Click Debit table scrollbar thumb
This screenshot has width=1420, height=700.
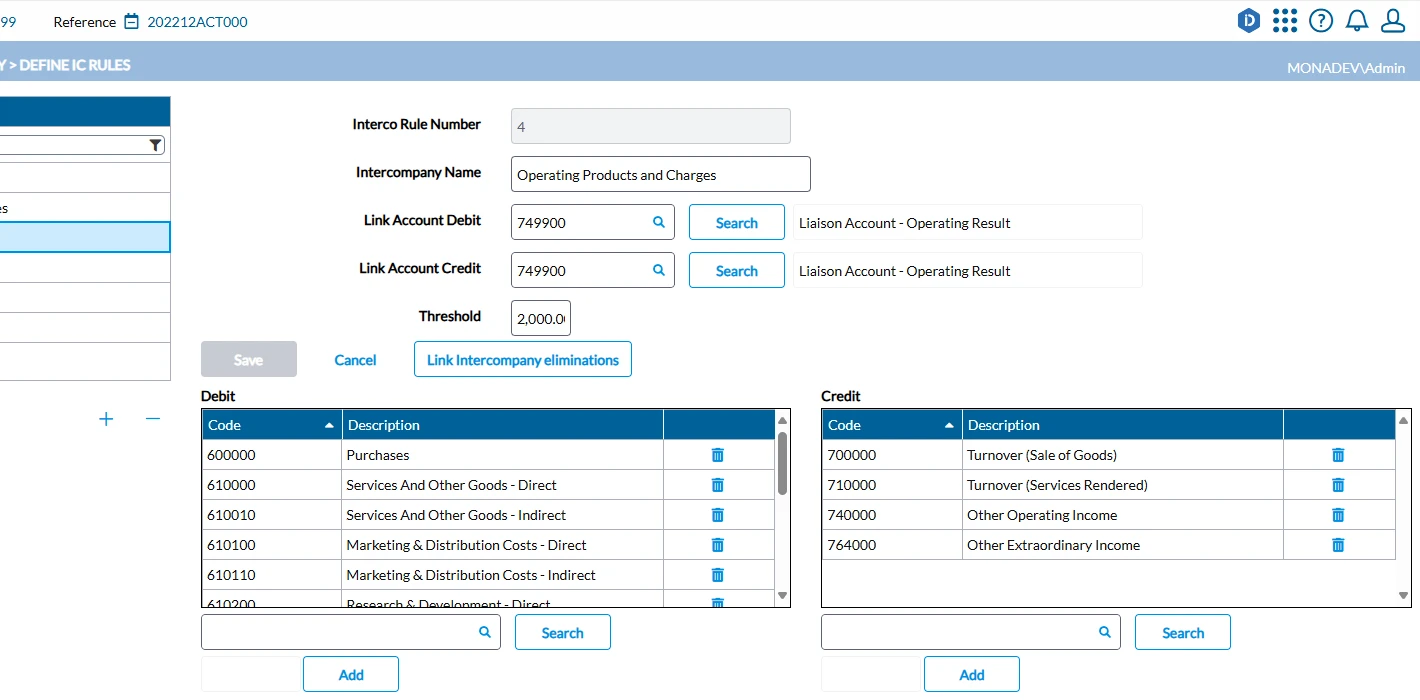(x=783, y=462)
